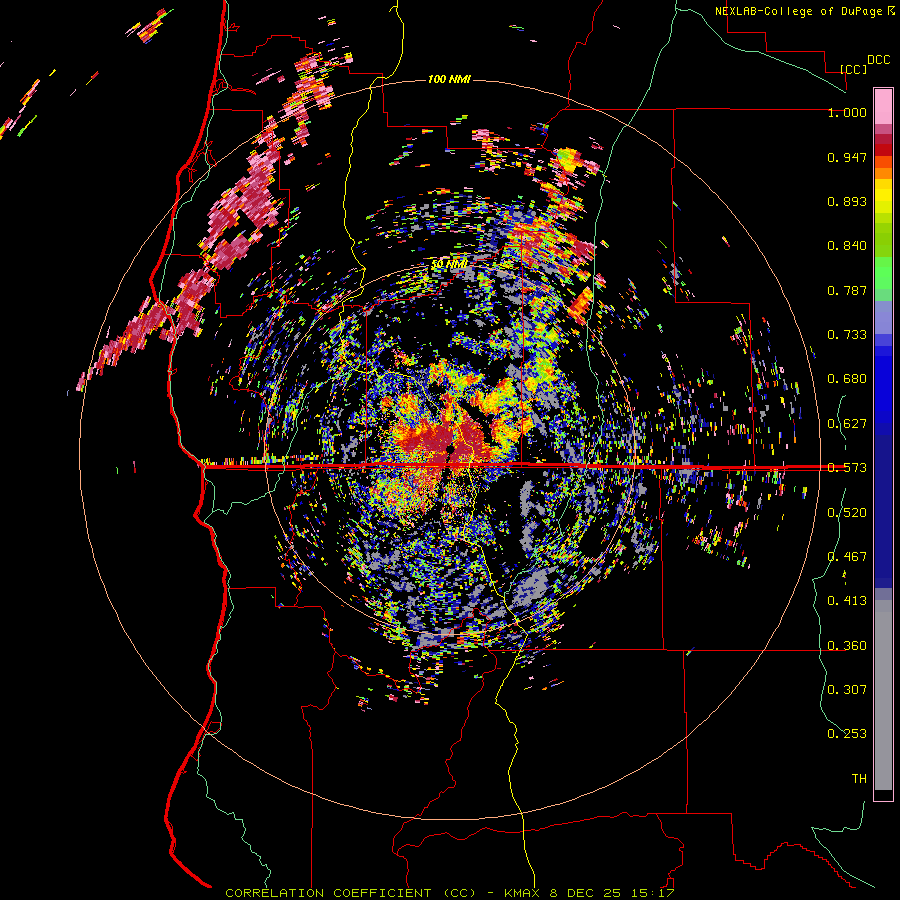Select the 1.000 scale value
The width and height of the screenshot is (900, 900).
tap(847, 112)
